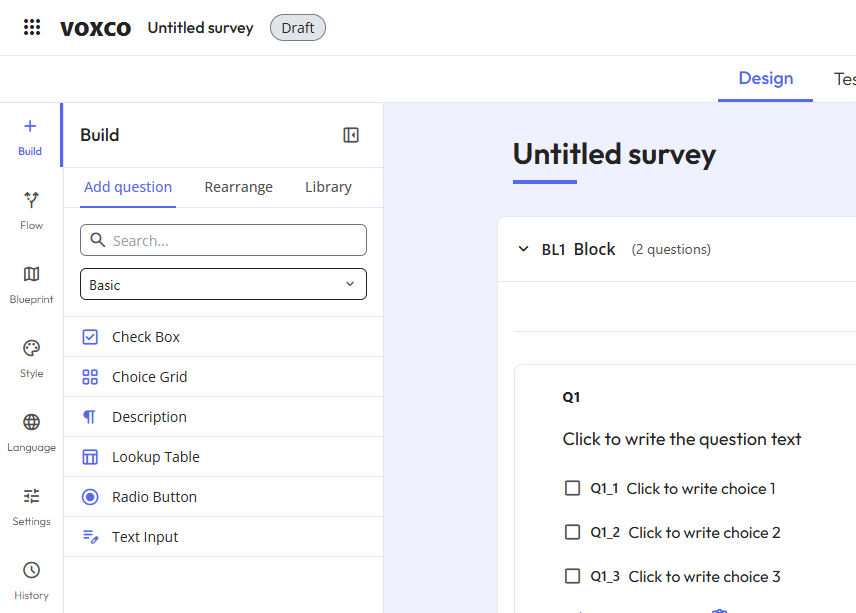Tick the Q1_3 choice checkbox
Image resolution: width=856 pixels, height=613 pixels.
572,576
